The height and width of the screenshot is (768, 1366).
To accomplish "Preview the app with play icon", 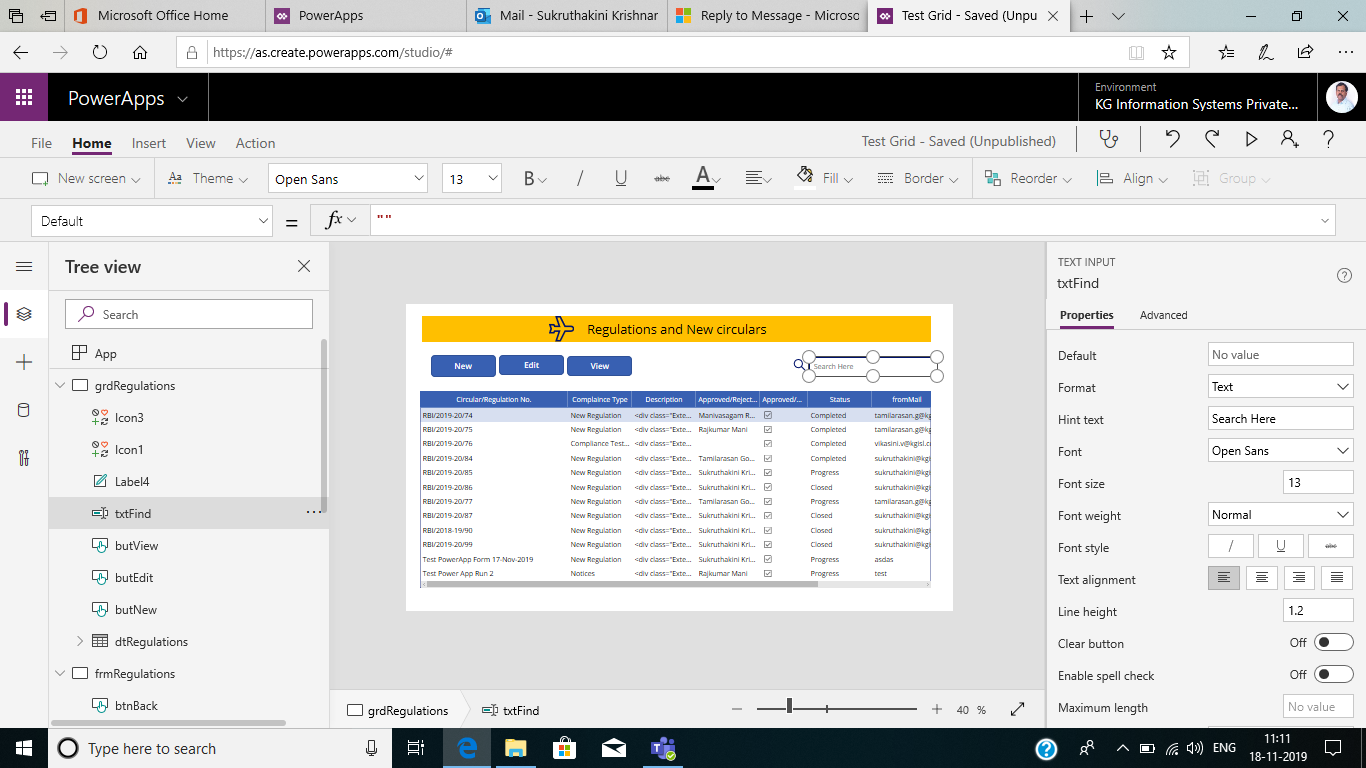I will click(1251, 140).
